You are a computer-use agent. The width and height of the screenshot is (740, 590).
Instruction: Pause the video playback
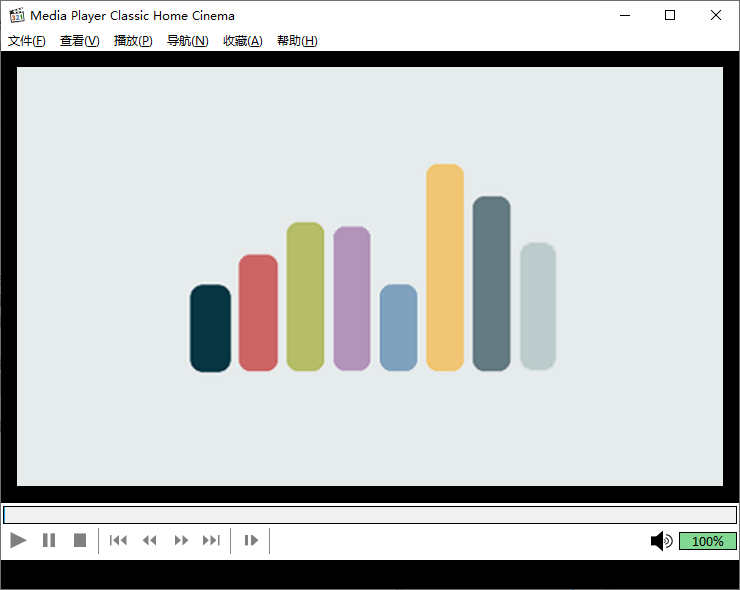[x=49, y=541]
